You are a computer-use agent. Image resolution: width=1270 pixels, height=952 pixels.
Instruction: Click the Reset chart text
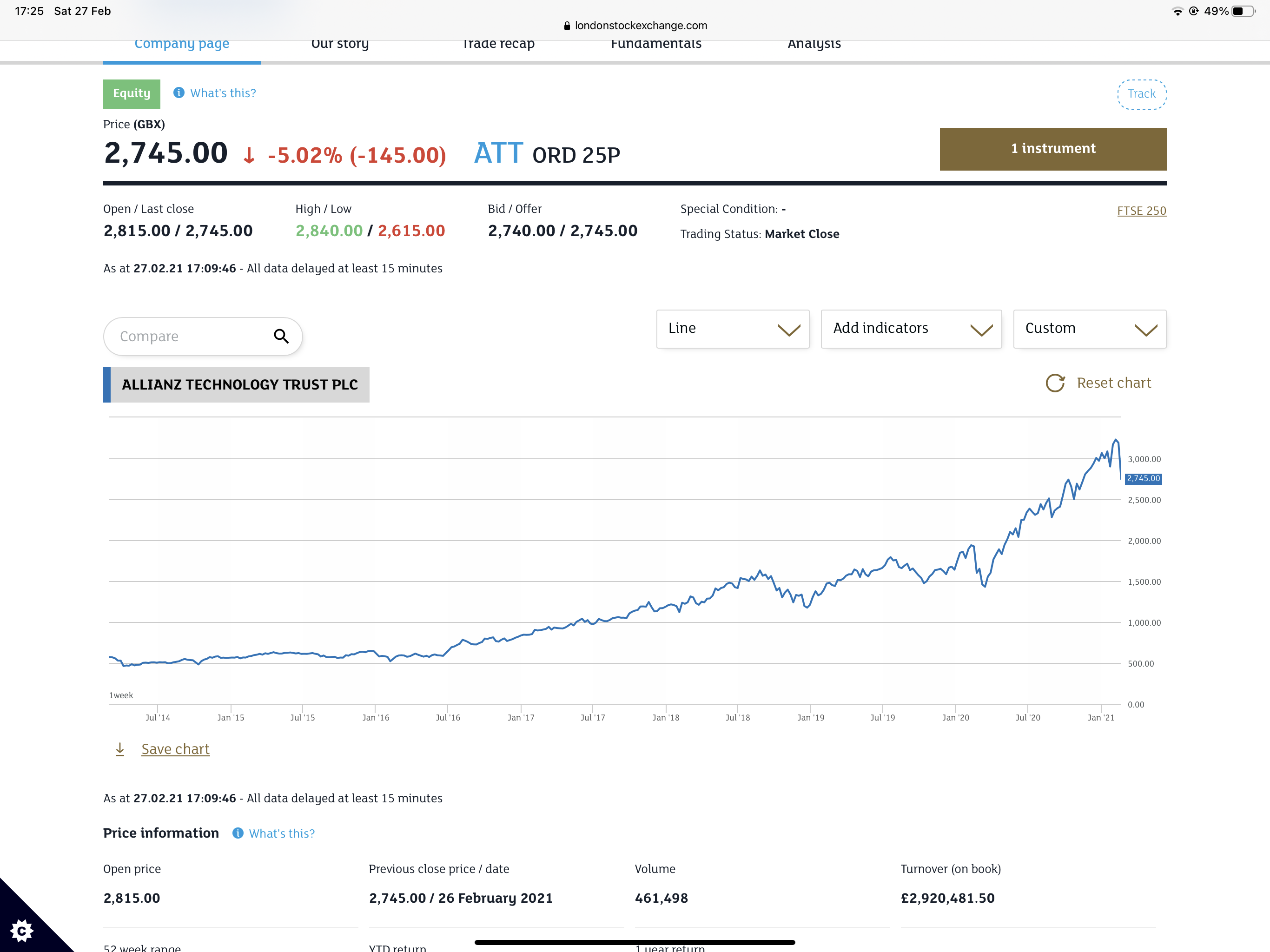point(1114,383)
